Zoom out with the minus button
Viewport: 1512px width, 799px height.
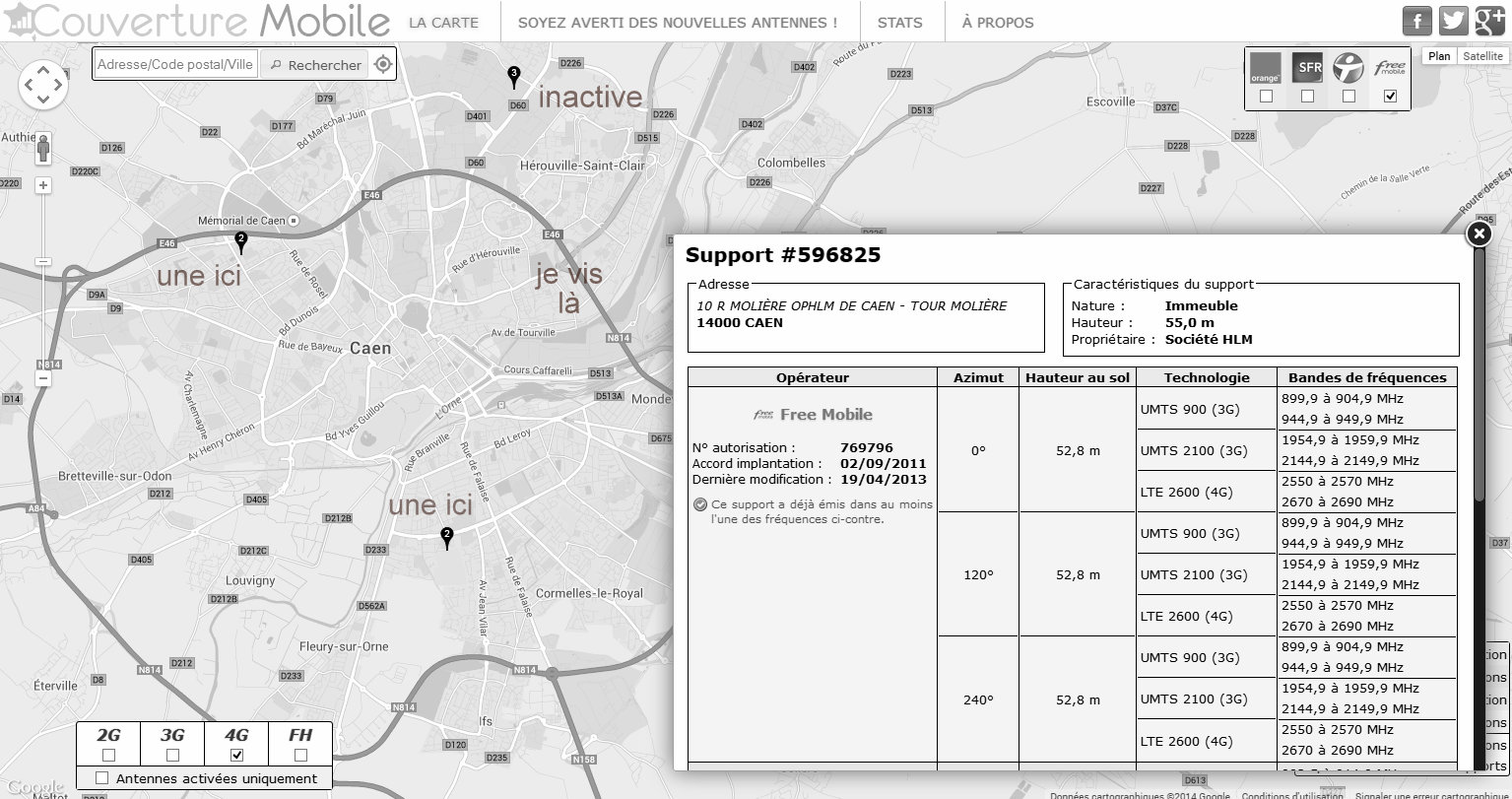[43, 378]
